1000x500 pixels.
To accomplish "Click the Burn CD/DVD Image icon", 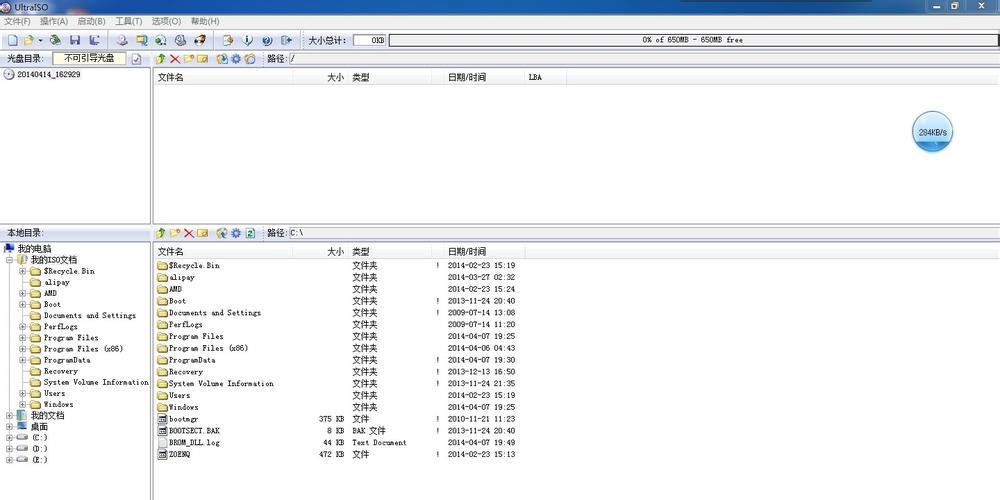I will (200, 40).
